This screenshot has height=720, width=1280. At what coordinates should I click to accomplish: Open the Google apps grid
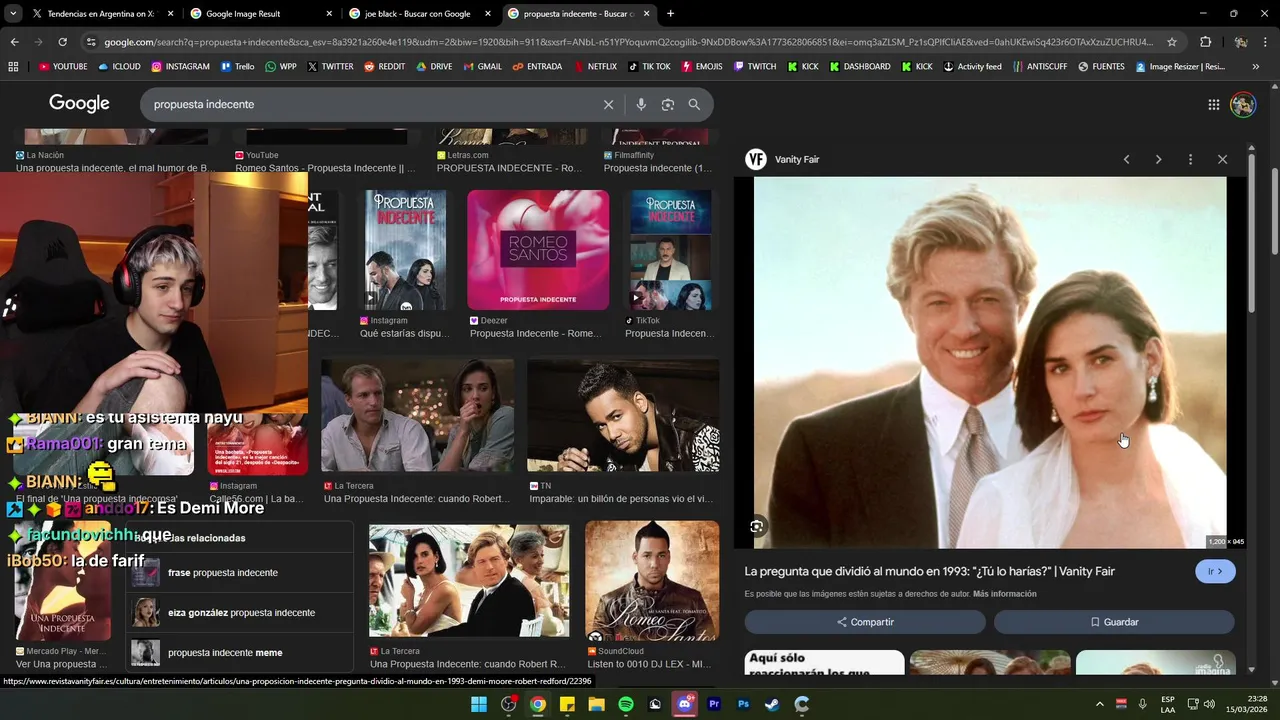click(x=1213, y=104)
